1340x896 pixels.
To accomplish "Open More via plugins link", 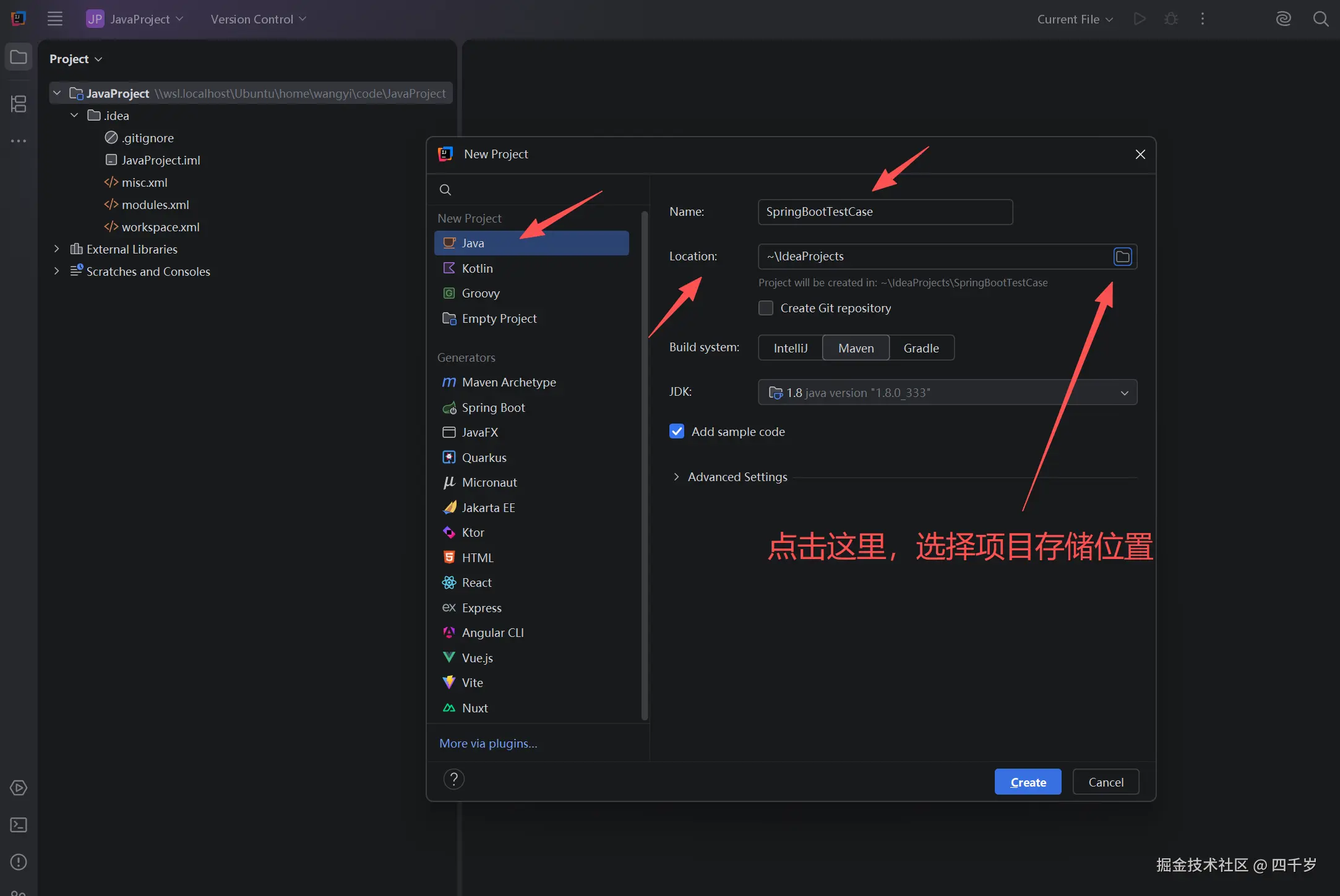I will (x=487, y=743).
